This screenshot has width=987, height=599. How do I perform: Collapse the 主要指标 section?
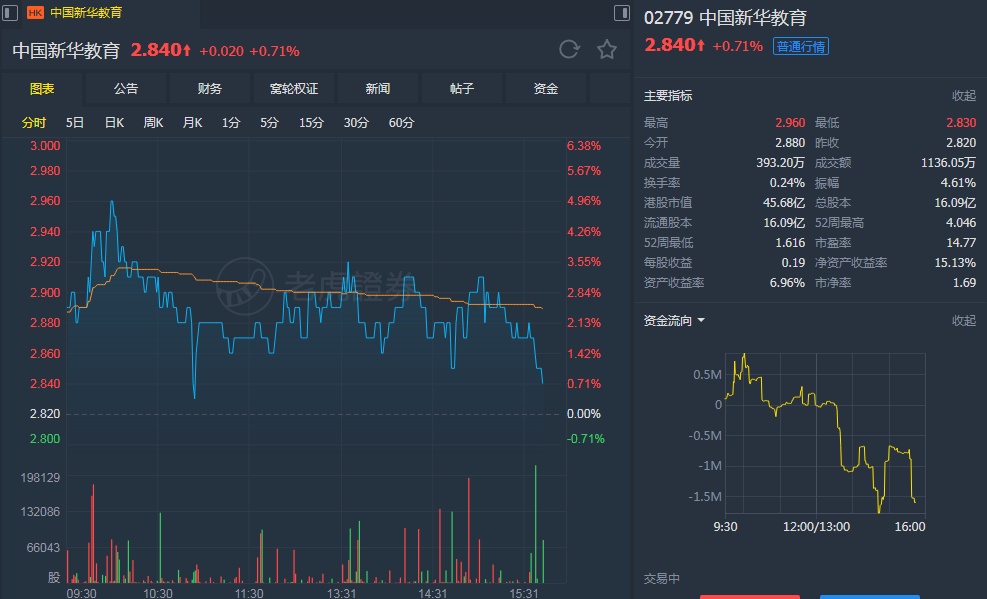point(963,96)
